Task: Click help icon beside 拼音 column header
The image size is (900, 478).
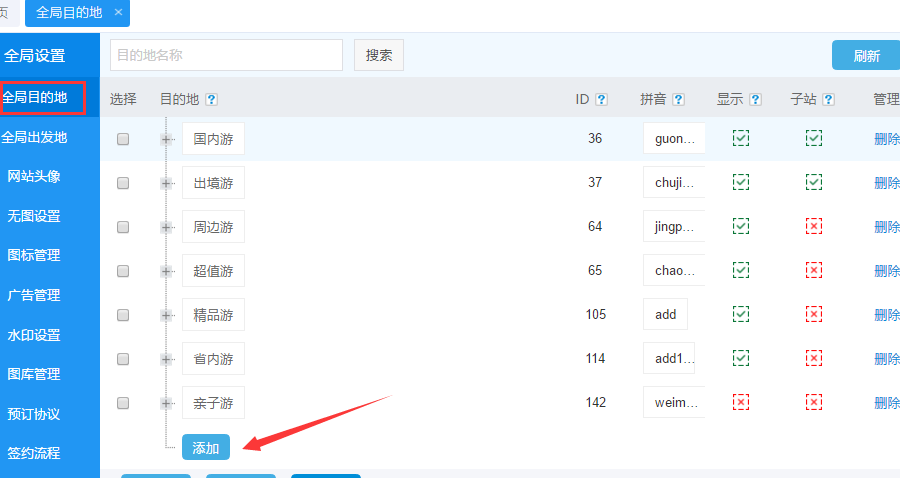Action: [x=679, y=100]
